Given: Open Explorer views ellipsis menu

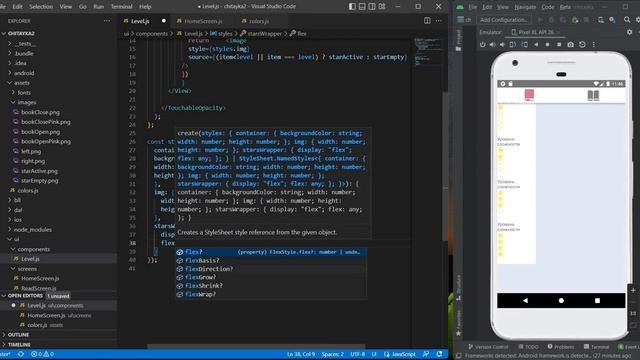Looking at the screenshot, I should [107, 21].
